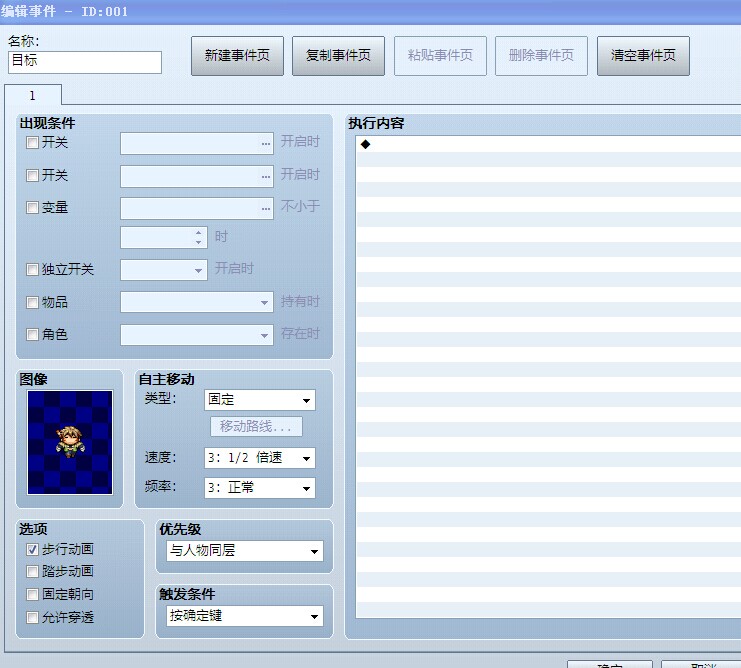741x668 pixels.
Task: Open the second 开关 selector ellipsis field
Action: (197, 176)
